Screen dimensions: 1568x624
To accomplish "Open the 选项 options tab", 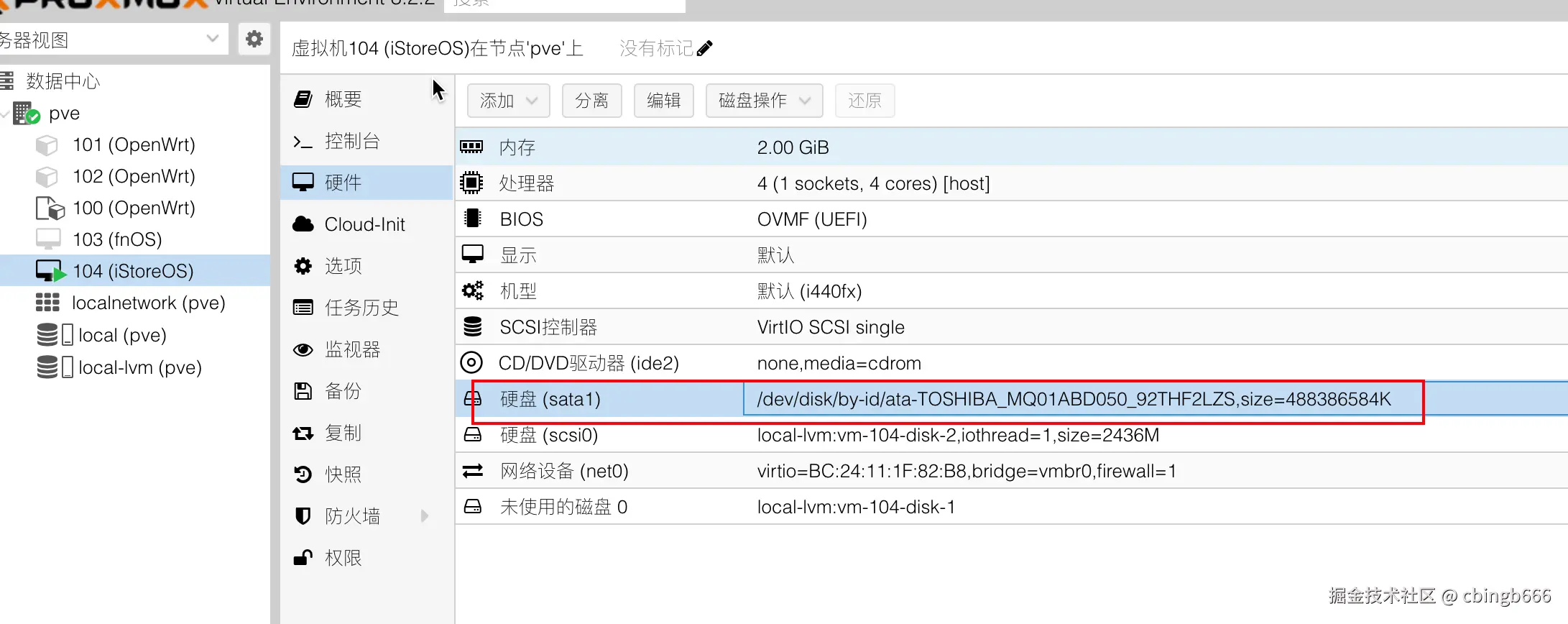I will [x=366, y=266].
